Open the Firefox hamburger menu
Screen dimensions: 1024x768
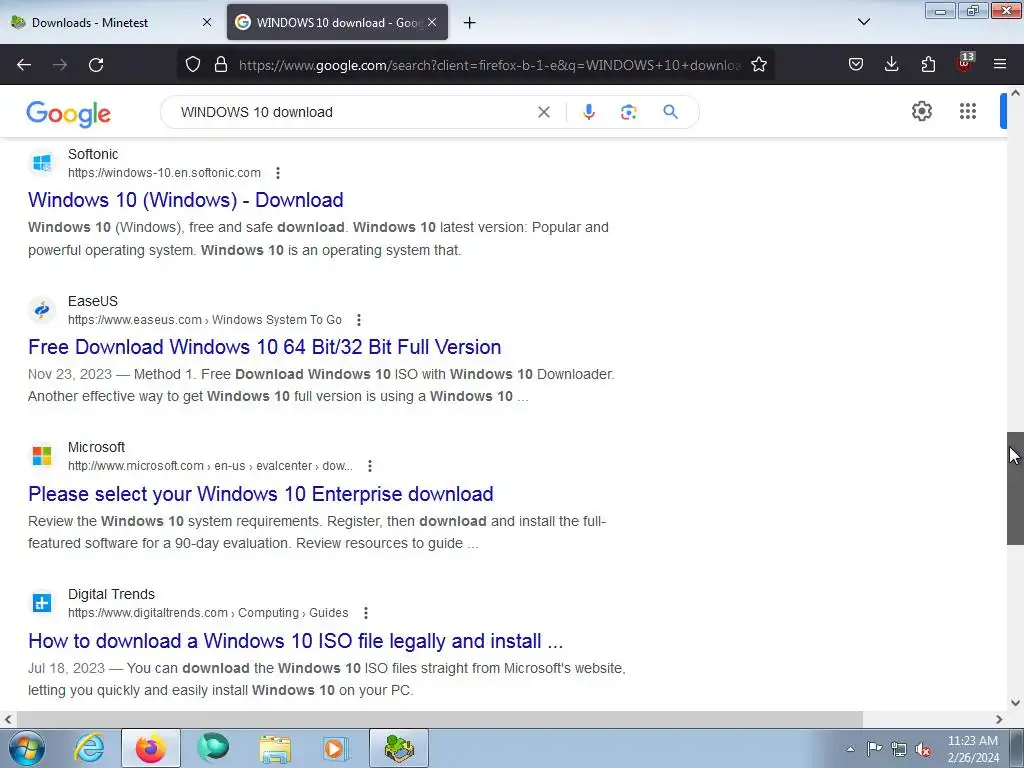1000,65
